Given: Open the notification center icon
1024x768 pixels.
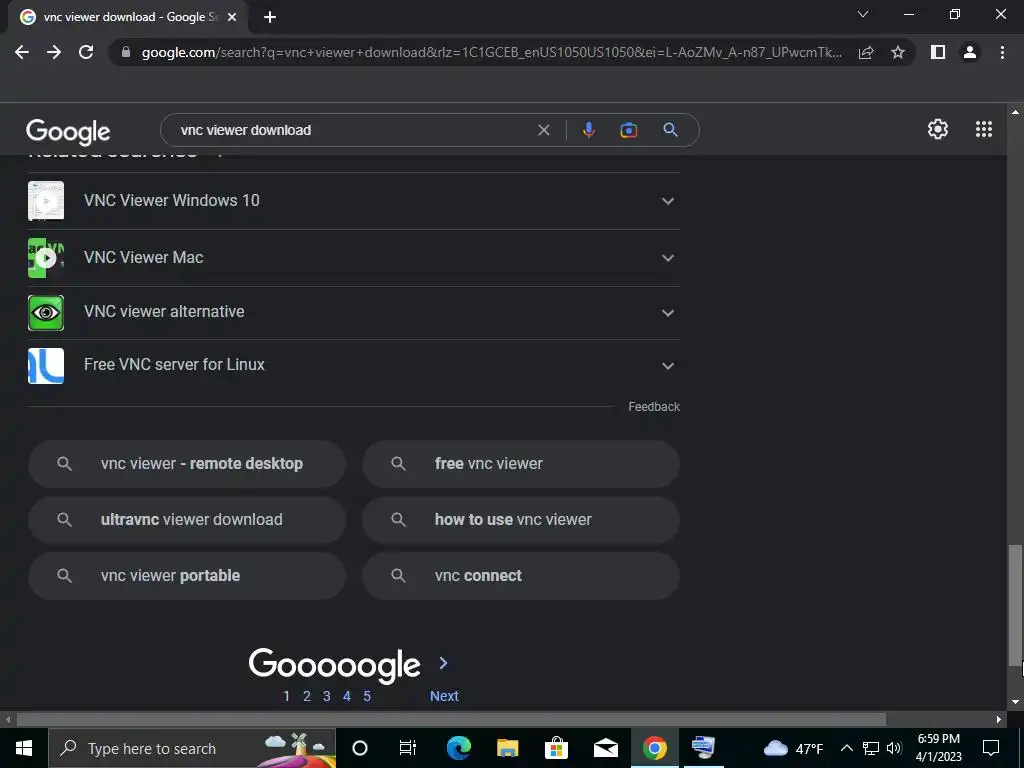Looking at the screenshot, I should [x=991, y=748].
